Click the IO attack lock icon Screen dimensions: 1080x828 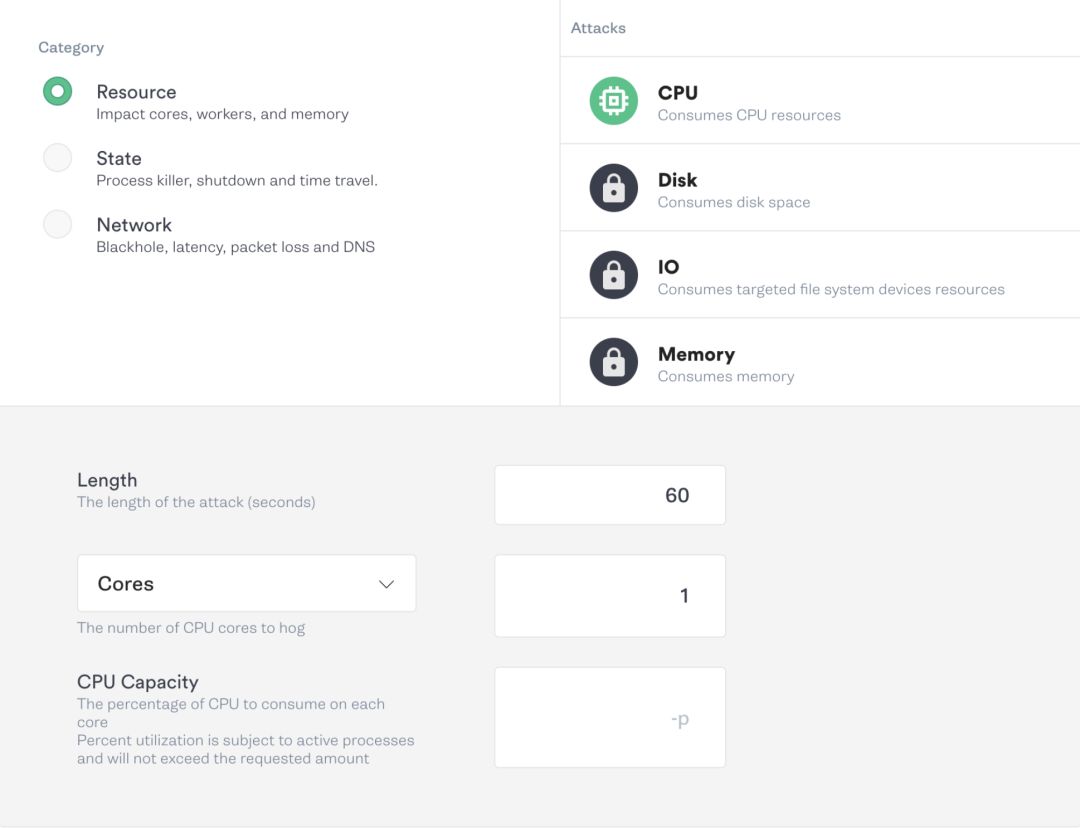(613, 275)
